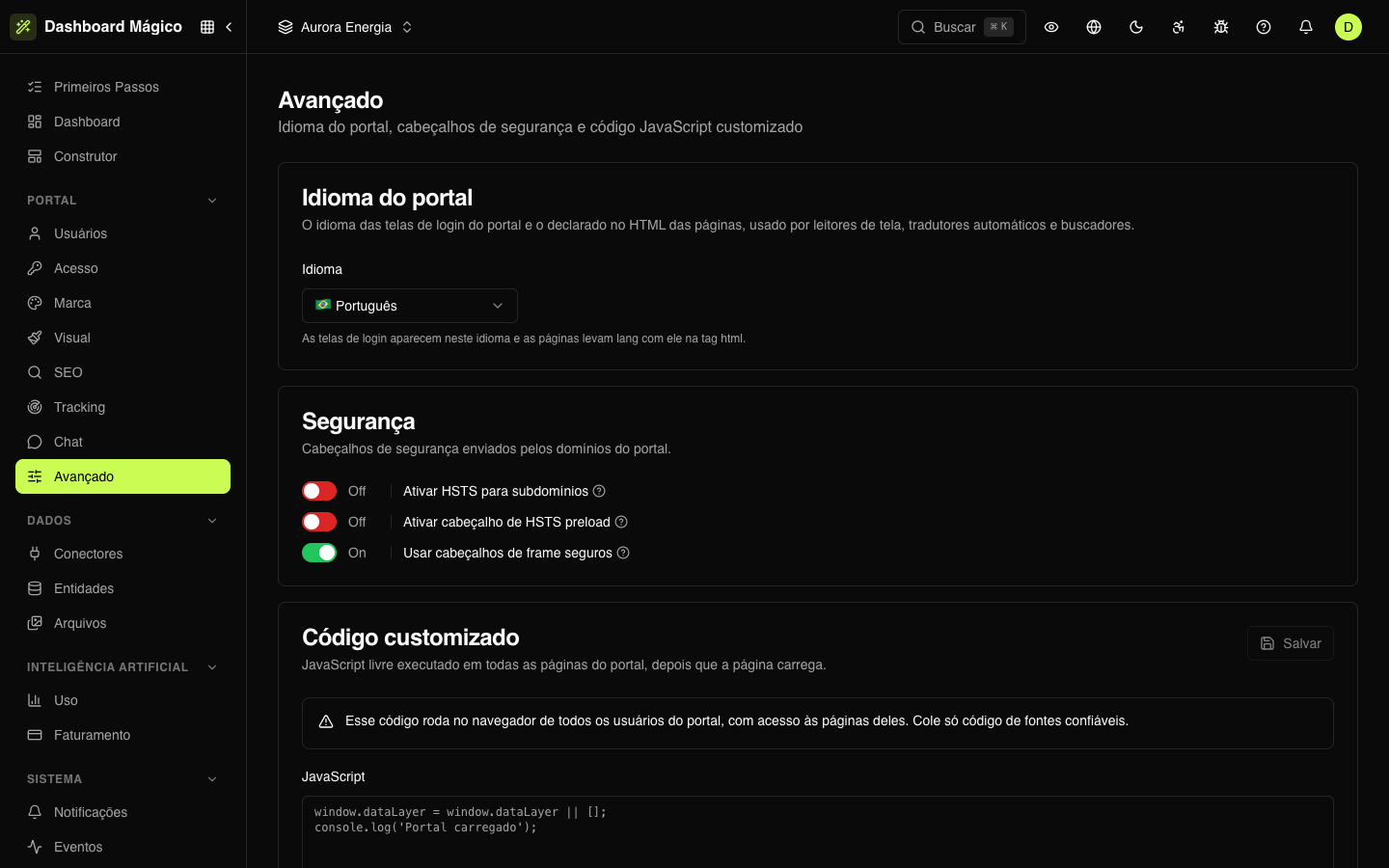The image size is (1389, 868).
Task: Click the Tracking target icon
Action: point(35,407)
